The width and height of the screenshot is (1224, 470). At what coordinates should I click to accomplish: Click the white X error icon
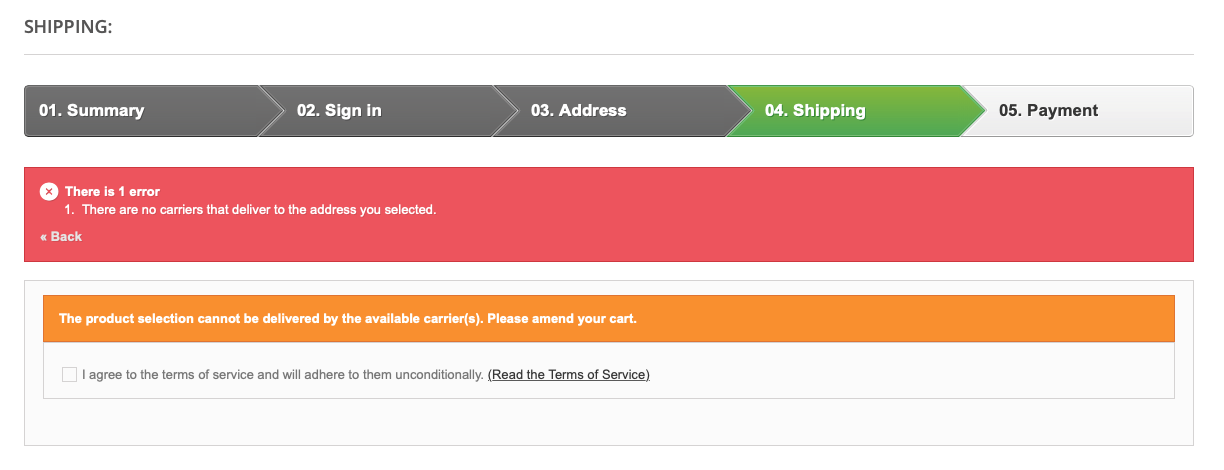[49, 191]
